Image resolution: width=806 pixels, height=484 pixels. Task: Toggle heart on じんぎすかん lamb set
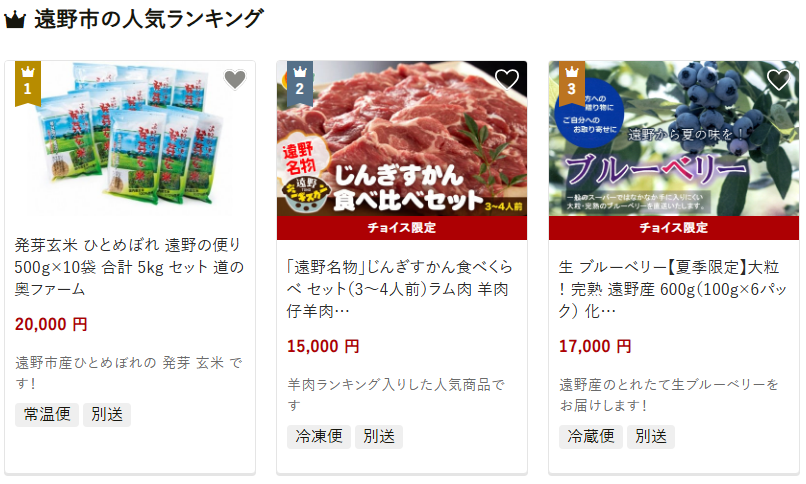tap(507, 80)
